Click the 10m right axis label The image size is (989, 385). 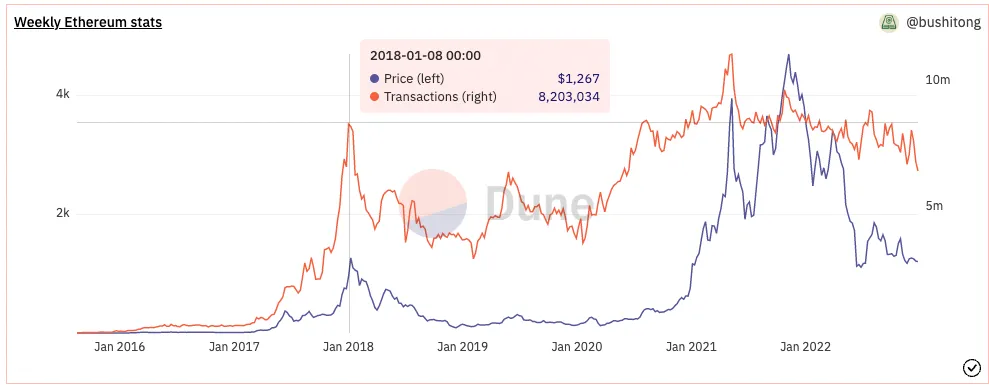[937, 80]
